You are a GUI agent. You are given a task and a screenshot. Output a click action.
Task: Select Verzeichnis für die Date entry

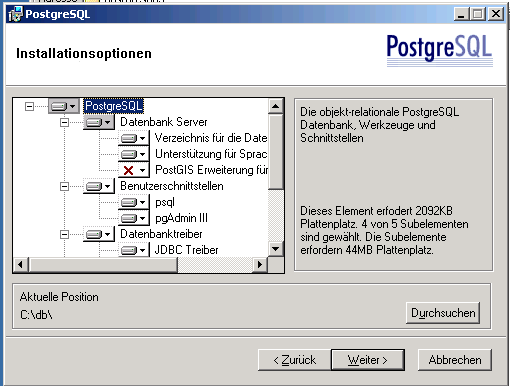(211, 138)
